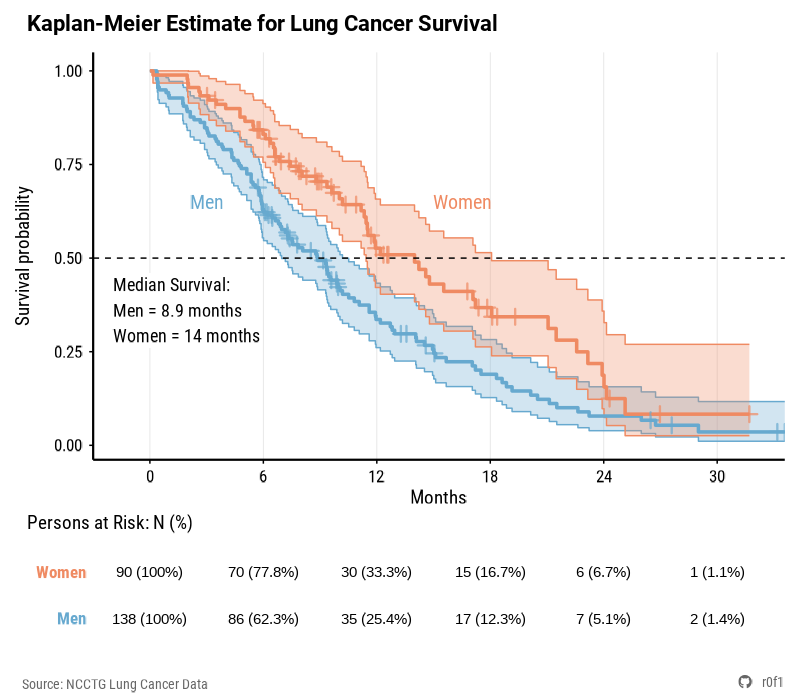Screen dimensions: 800x700
Task: Click the 'Men = 8.9 months' text
Action: 177,311
